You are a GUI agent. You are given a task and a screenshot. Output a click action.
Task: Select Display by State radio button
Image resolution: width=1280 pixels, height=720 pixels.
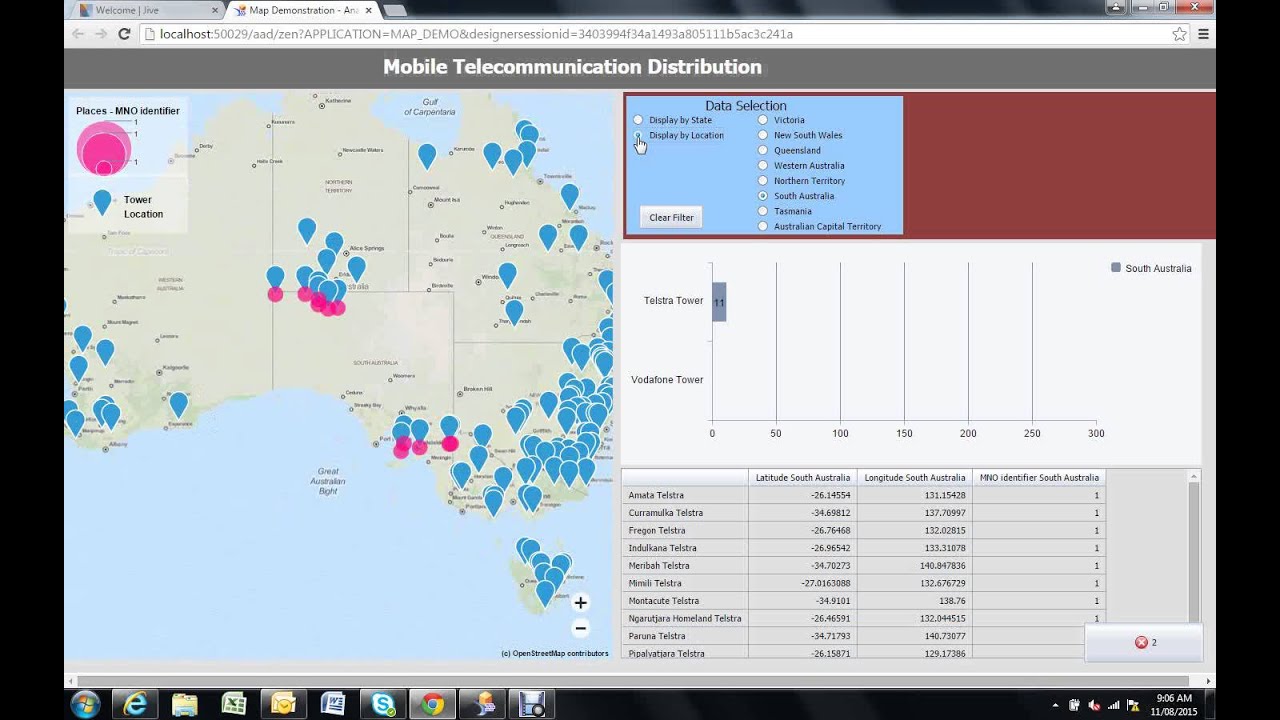pos(638,120)
